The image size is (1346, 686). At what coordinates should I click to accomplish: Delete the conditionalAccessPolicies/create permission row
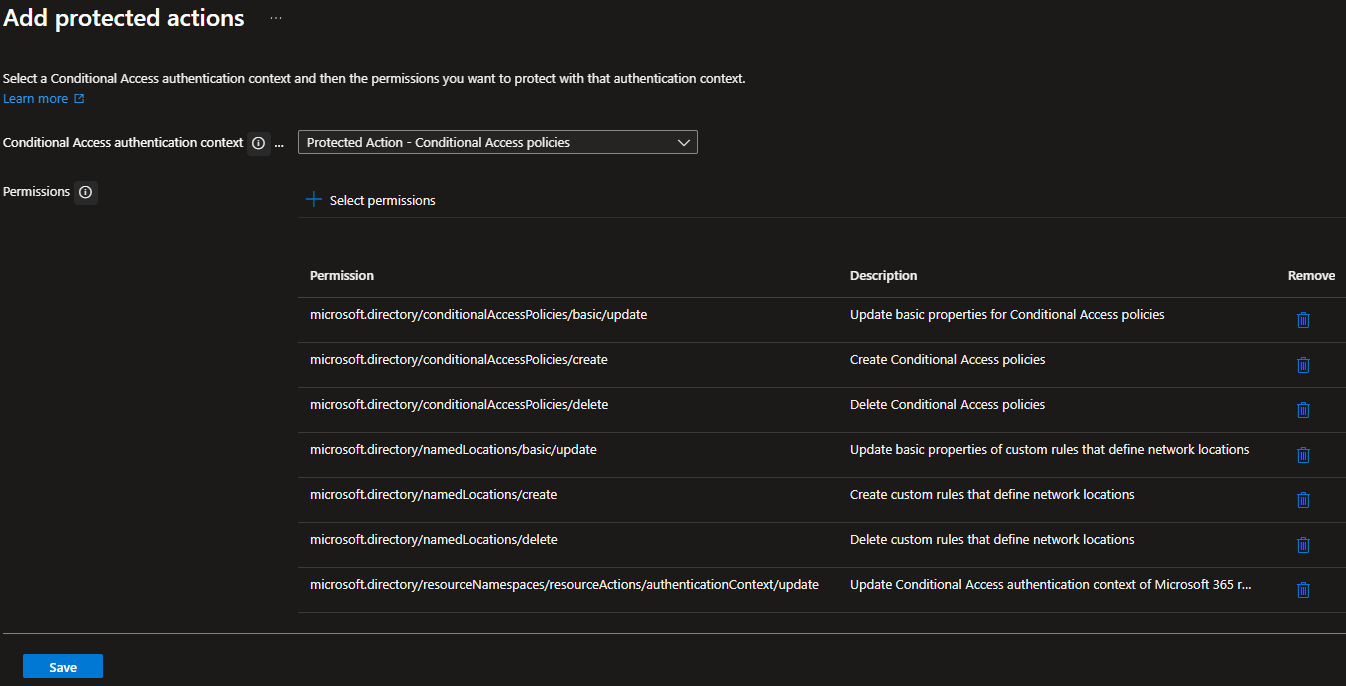point(1303,365)
